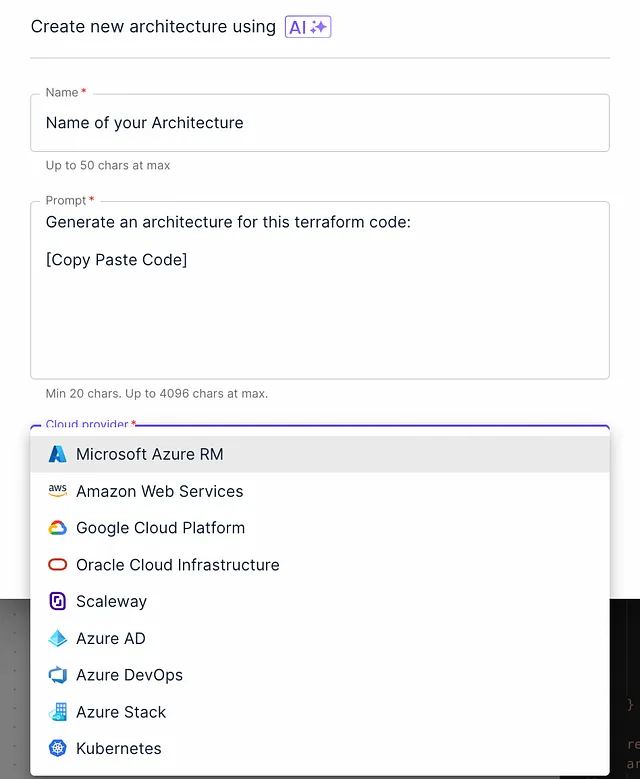Choose Scaleway from the provider list

coord(320,601)
